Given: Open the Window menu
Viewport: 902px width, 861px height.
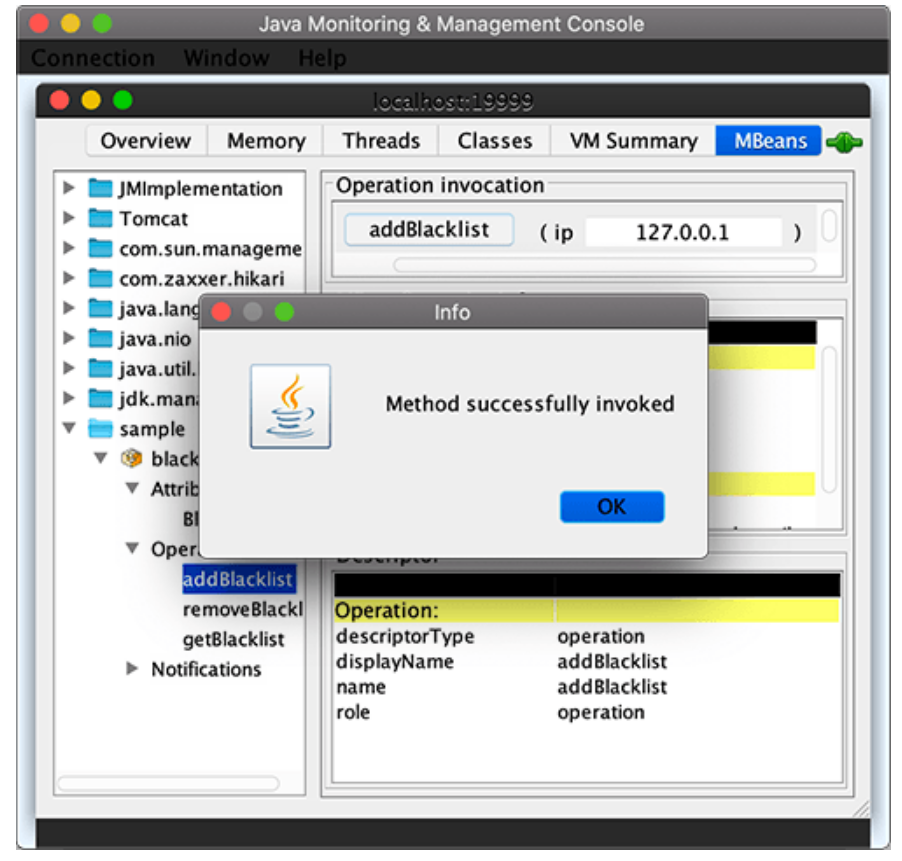Looking at the screenshot, I should click(227, 58).
